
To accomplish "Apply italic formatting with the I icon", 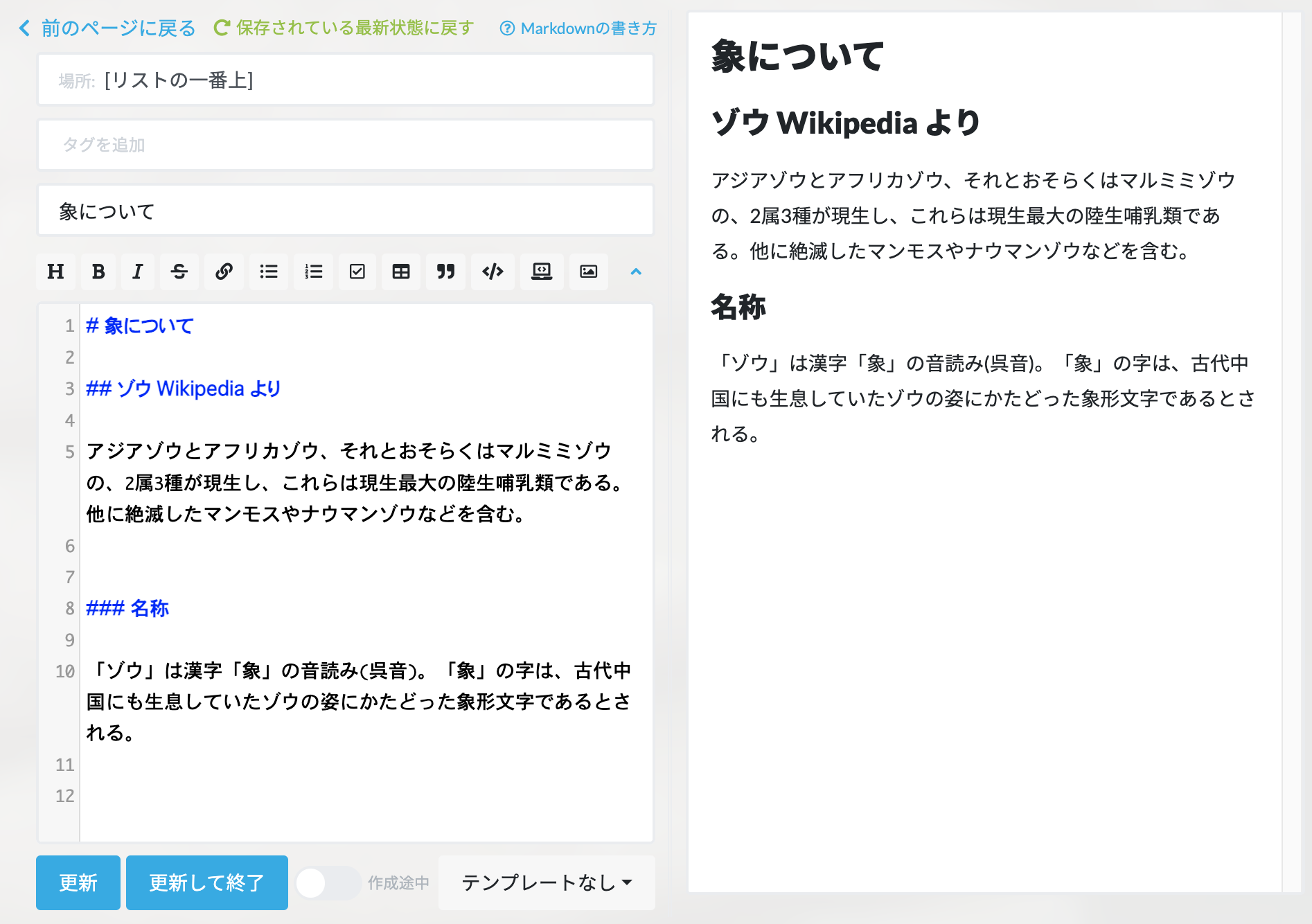I will (137, 272).
